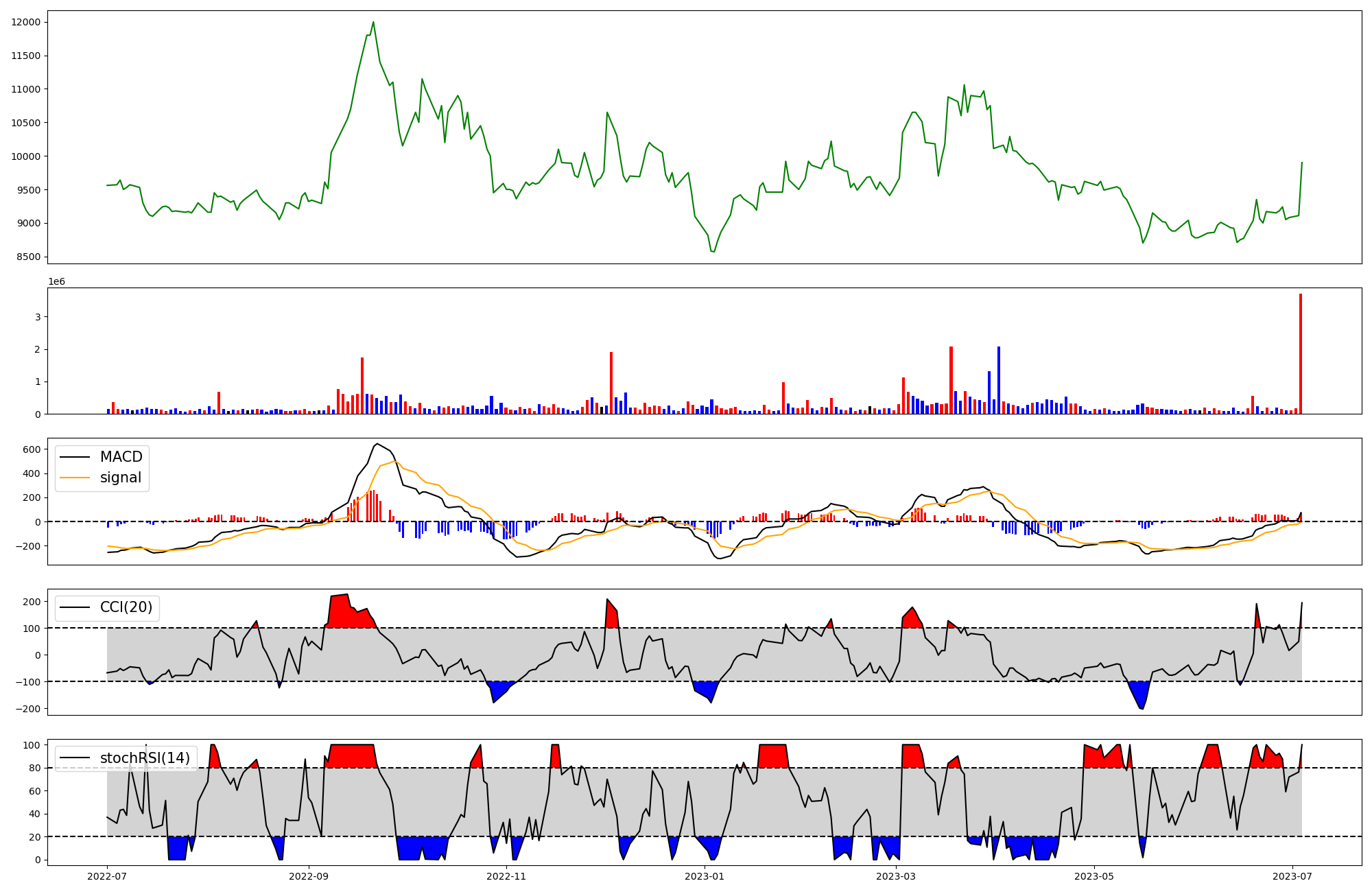
Task: Click the 600 tick on MACD axis
Action: pyautogui.click(x=32, y=449)
